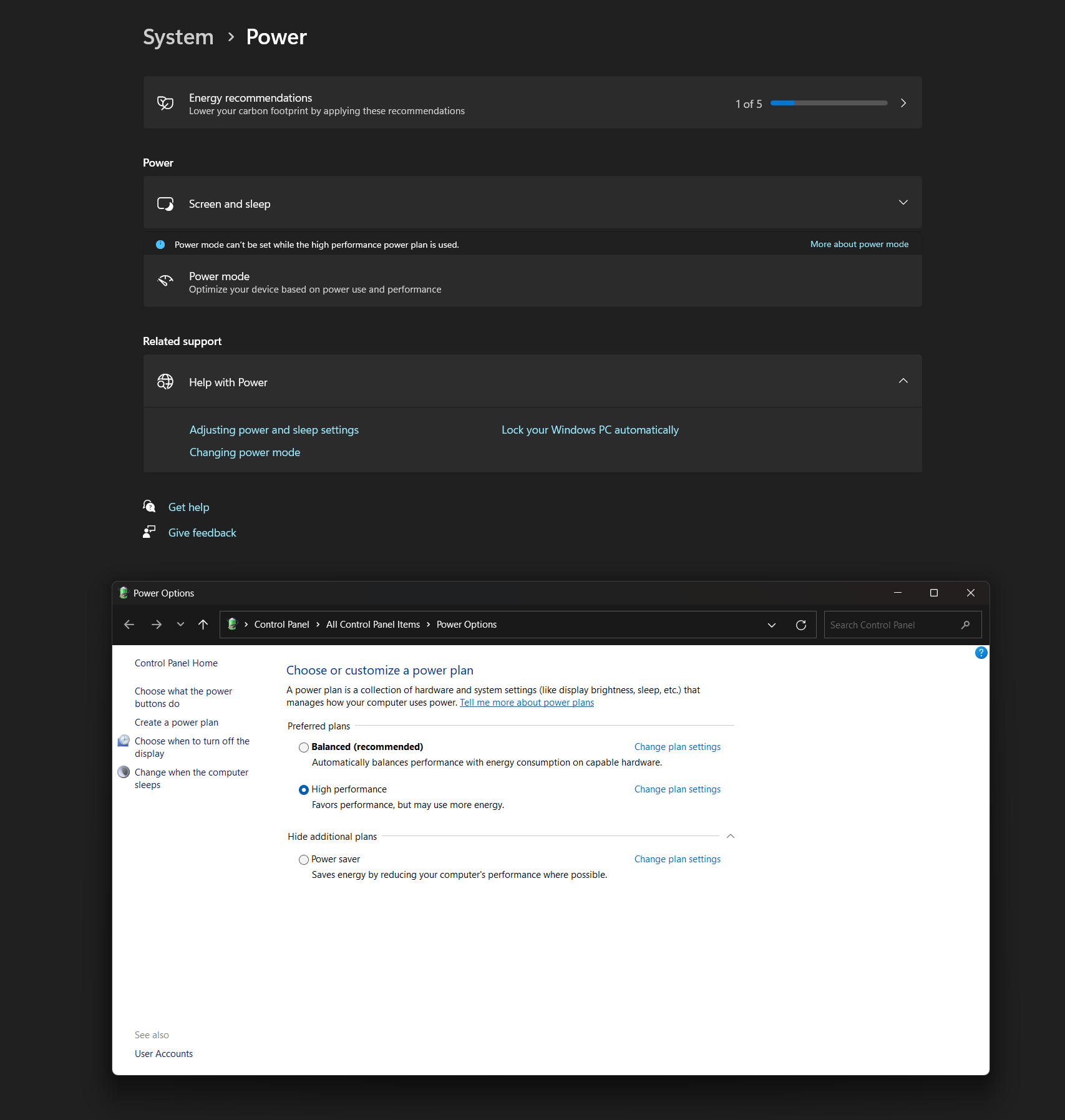Viewport: 1065px width, 1120px height.
Task: Close the Power Options window
Action: (971, 593)
